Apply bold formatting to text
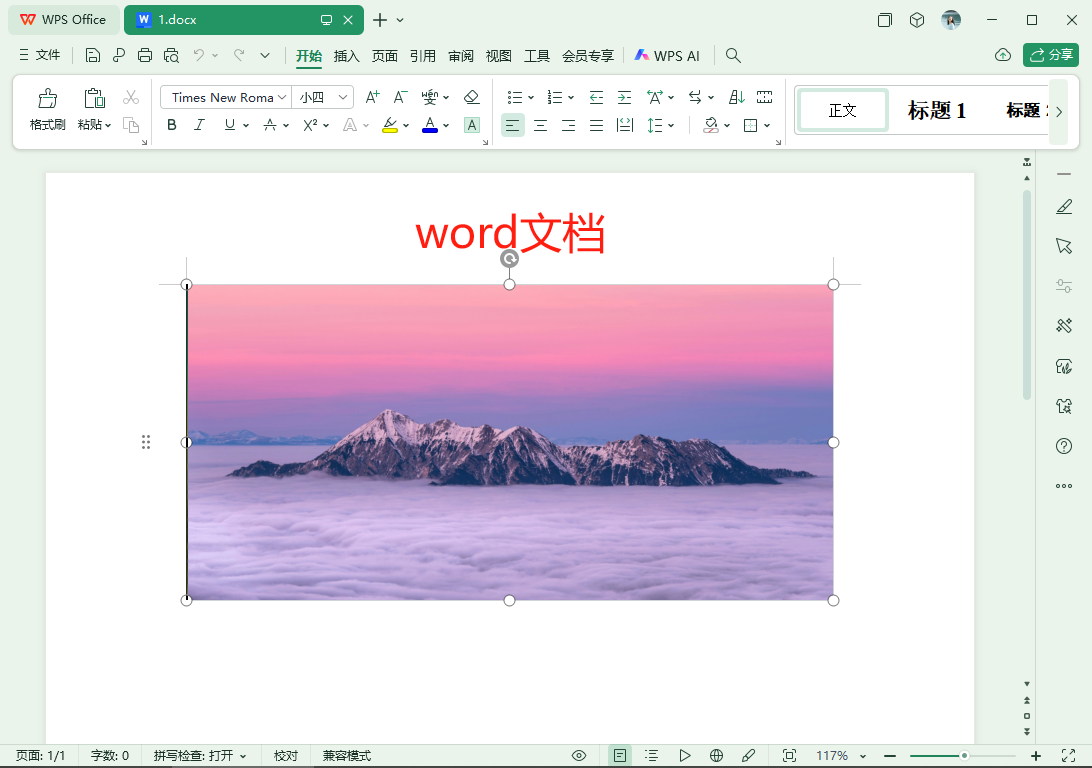Viewport: 1092px width, 768px height. pos(171,125)
